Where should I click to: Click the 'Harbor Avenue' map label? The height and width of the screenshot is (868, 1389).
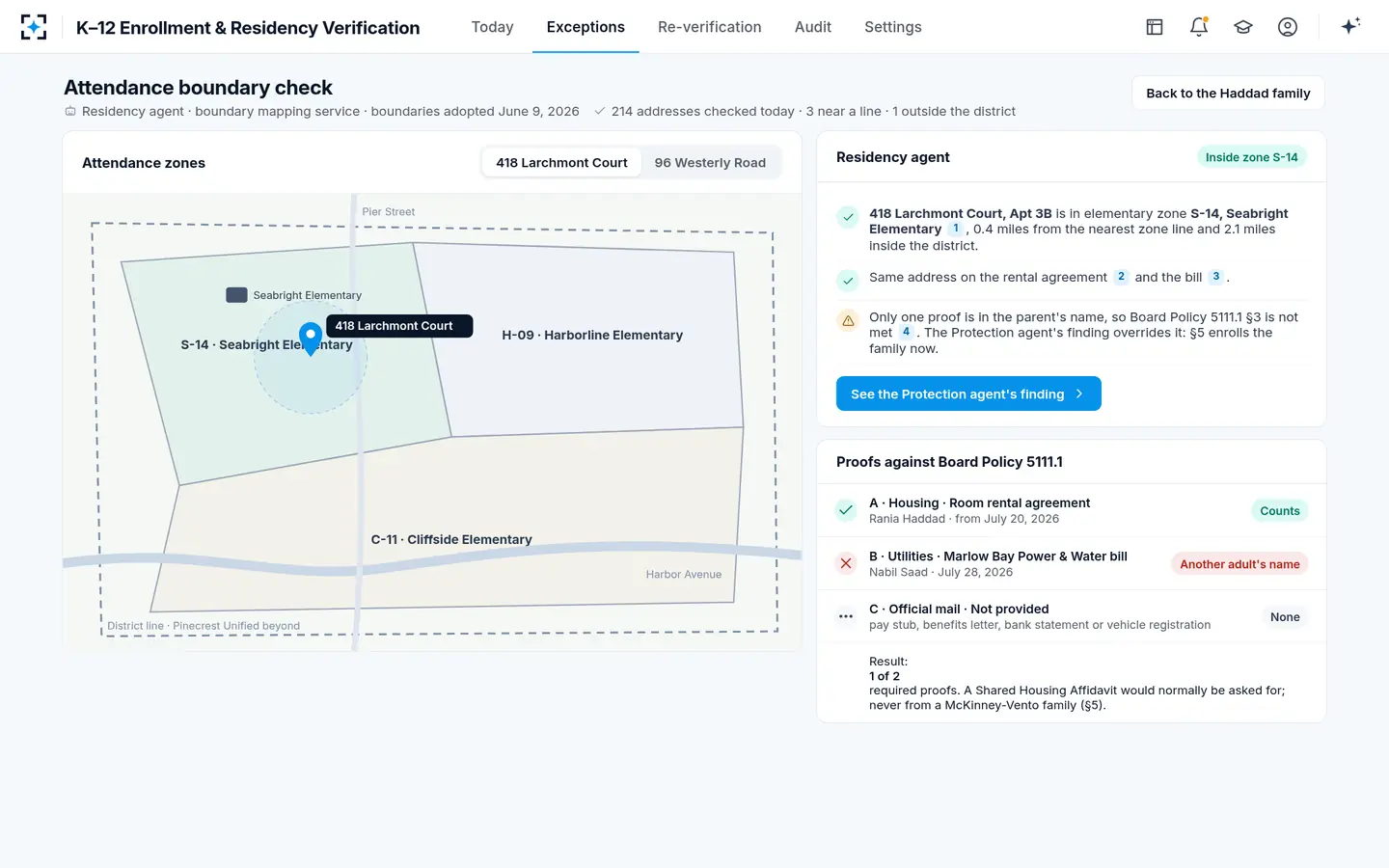684,575
